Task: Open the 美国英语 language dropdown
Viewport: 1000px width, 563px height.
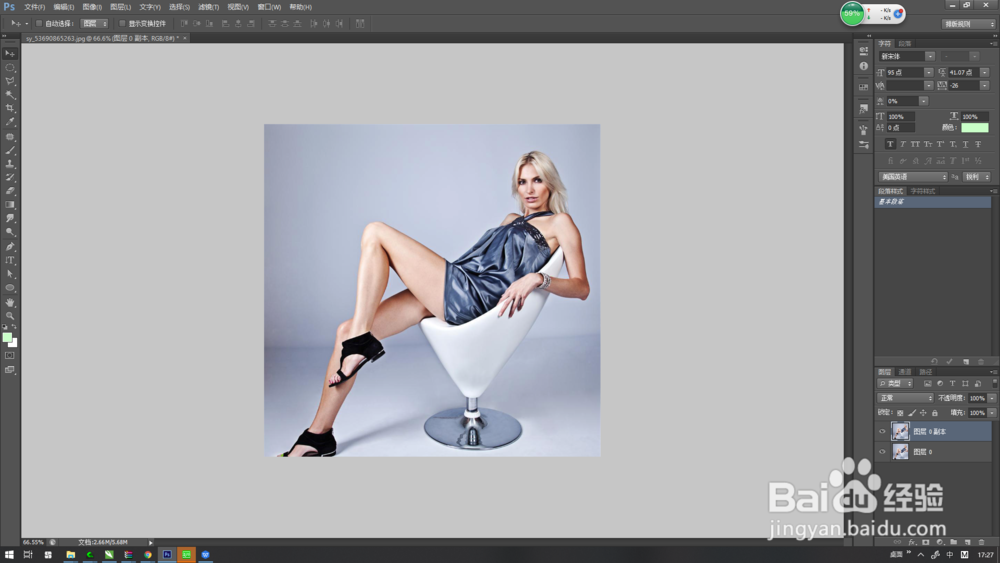Action: [913, 177]
